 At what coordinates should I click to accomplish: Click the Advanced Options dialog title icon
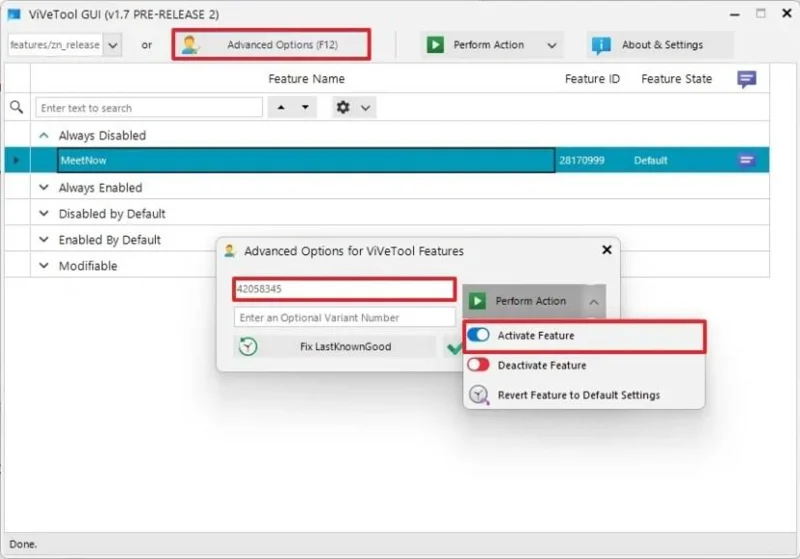click(230, 250)
